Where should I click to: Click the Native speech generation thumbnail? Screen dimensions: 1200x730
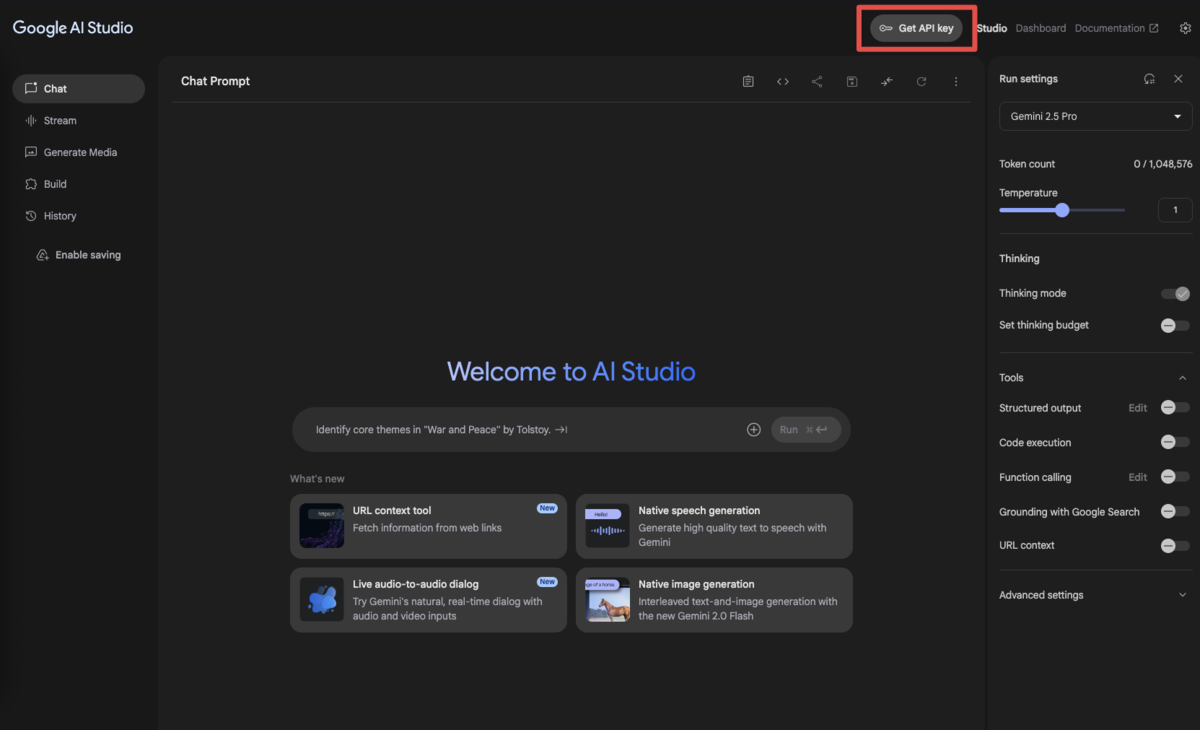point(608,526)
